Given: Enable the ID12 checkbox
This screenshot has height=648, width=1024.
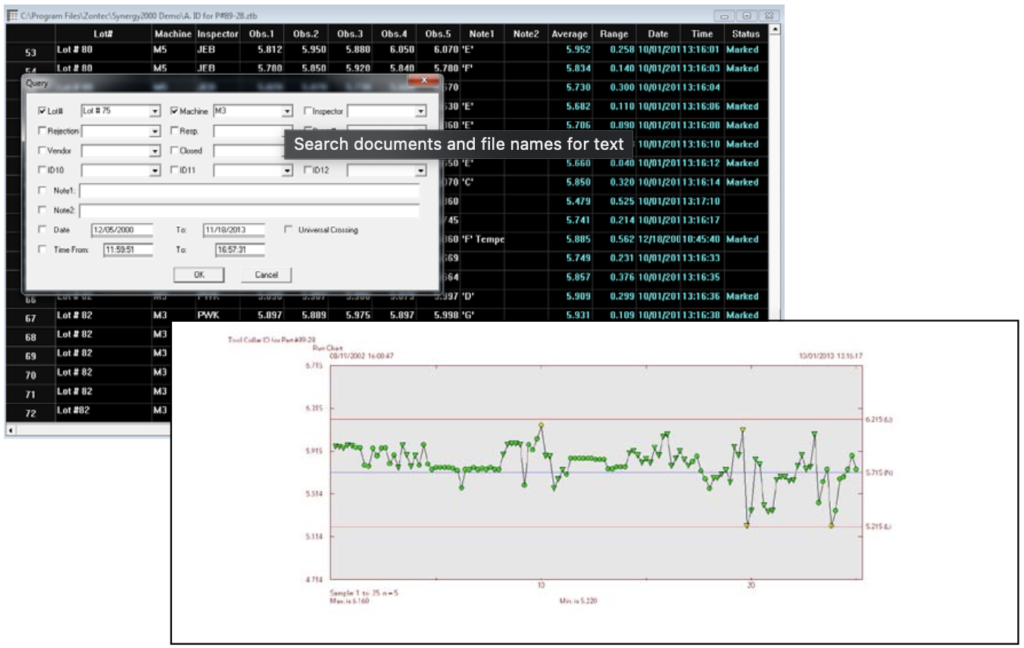Looking at the screenshot, I should pos(308,170).
